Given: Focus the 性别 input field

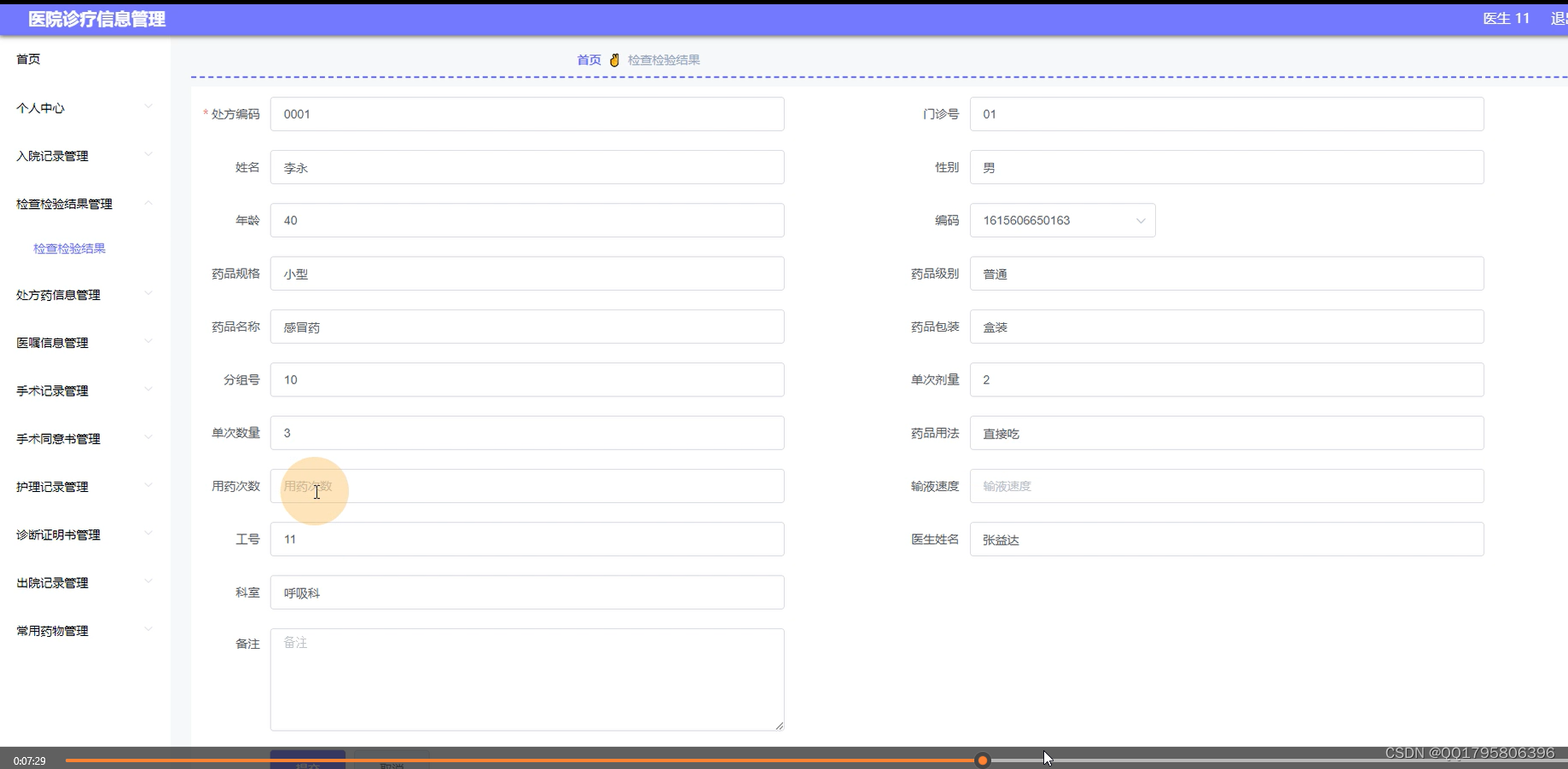Looking at the screenshot, I should 1227,167.
